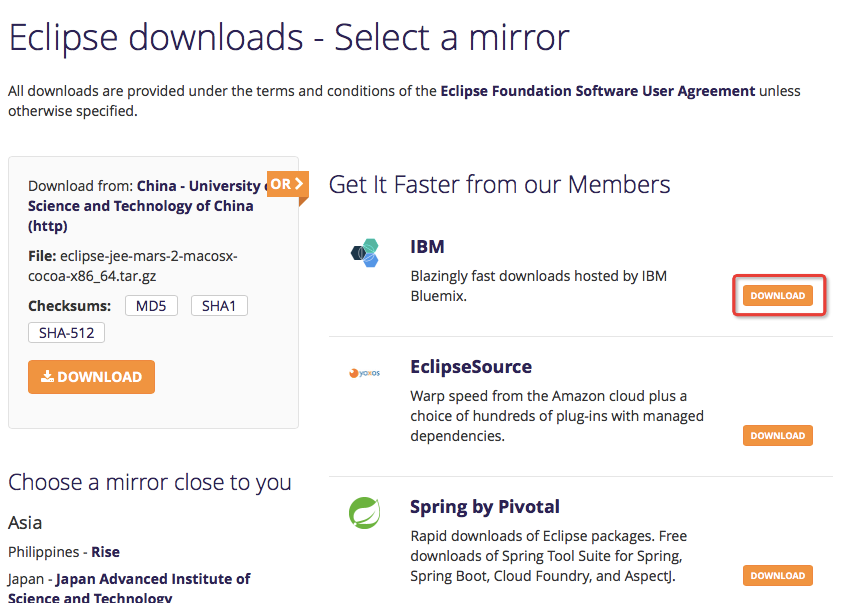Download from Spring by Pivotal mirror
Viewport: 846px width, 603px height.
tap(777, 576)
